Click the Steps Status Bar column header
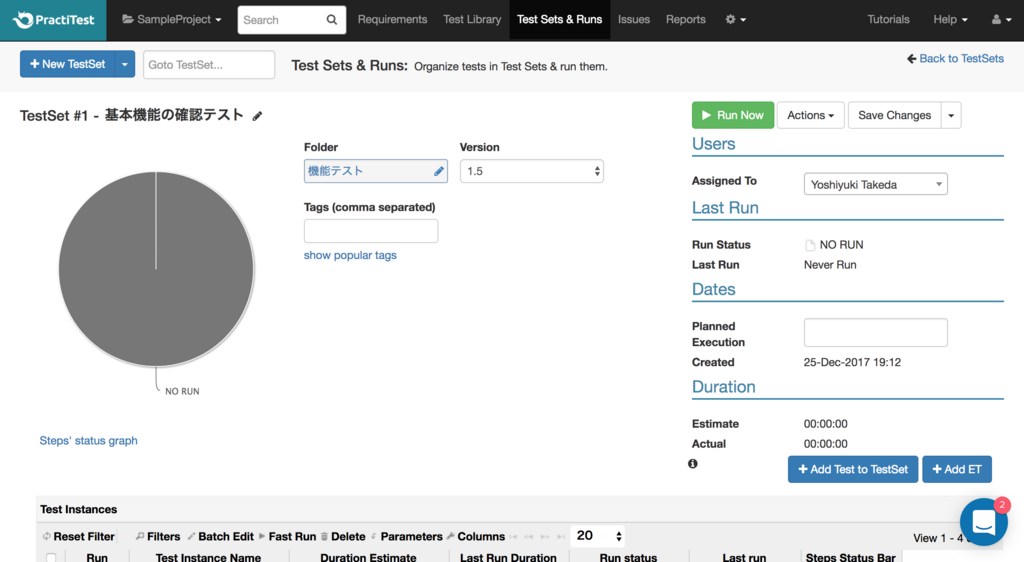Image resolution: width=1024 pixels, height=562 pixels. pyautogui.click(x=850, y=557)
